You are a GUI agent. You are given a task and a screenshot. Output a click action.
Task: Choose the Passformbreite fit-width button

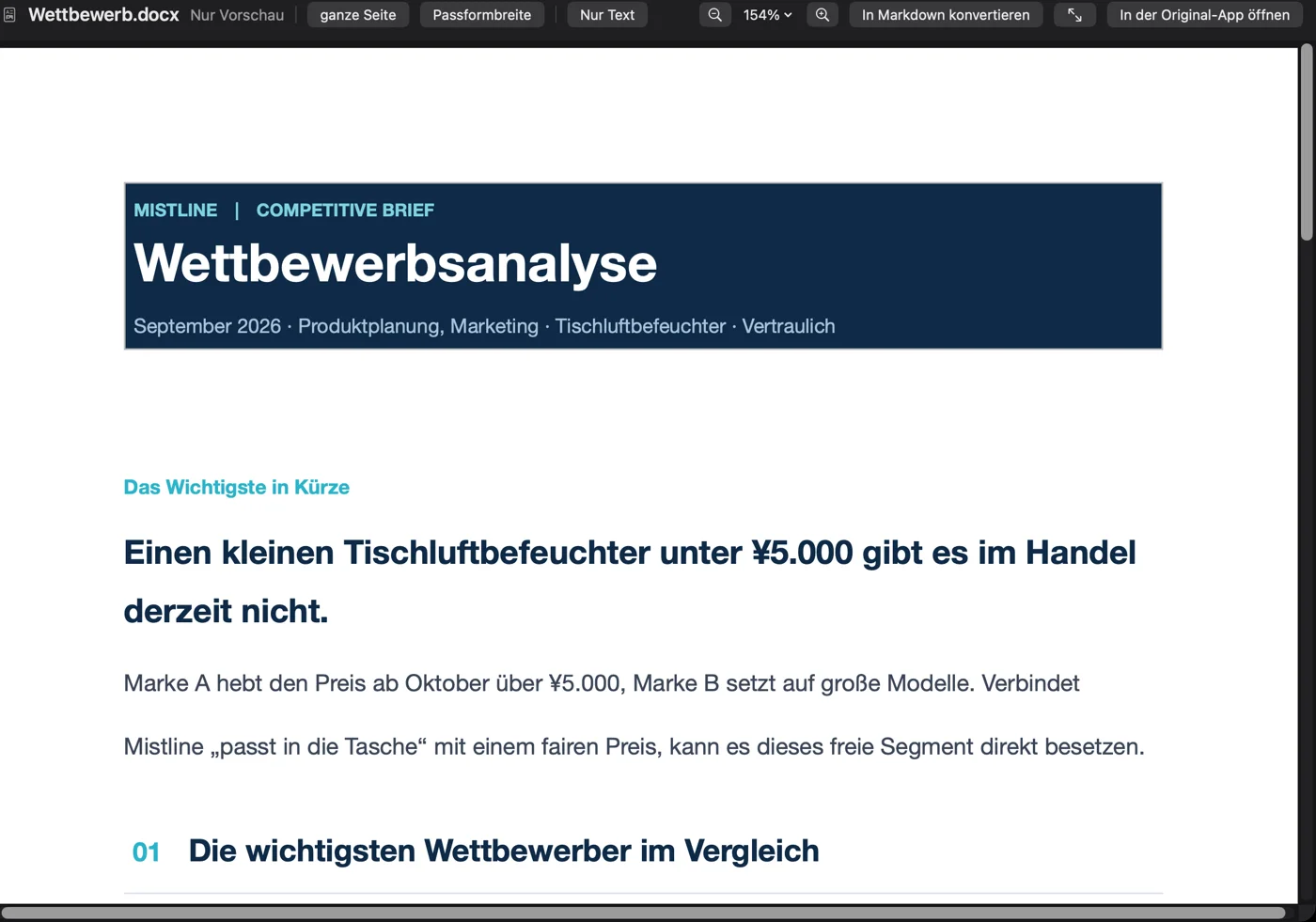[482, 15]
